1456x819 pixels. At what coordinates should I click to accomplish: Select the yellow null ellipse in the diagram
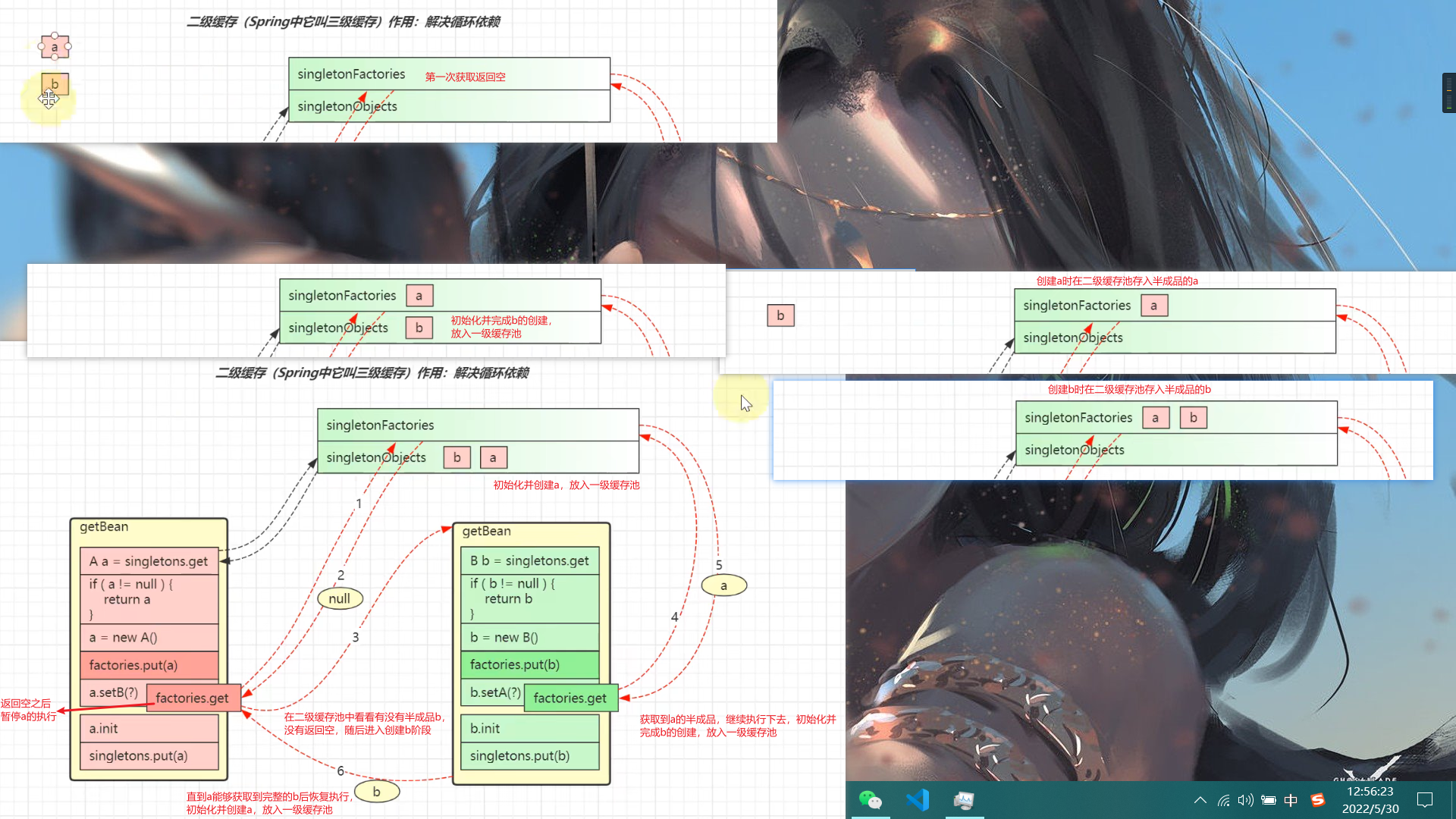(x=340, y=598)
